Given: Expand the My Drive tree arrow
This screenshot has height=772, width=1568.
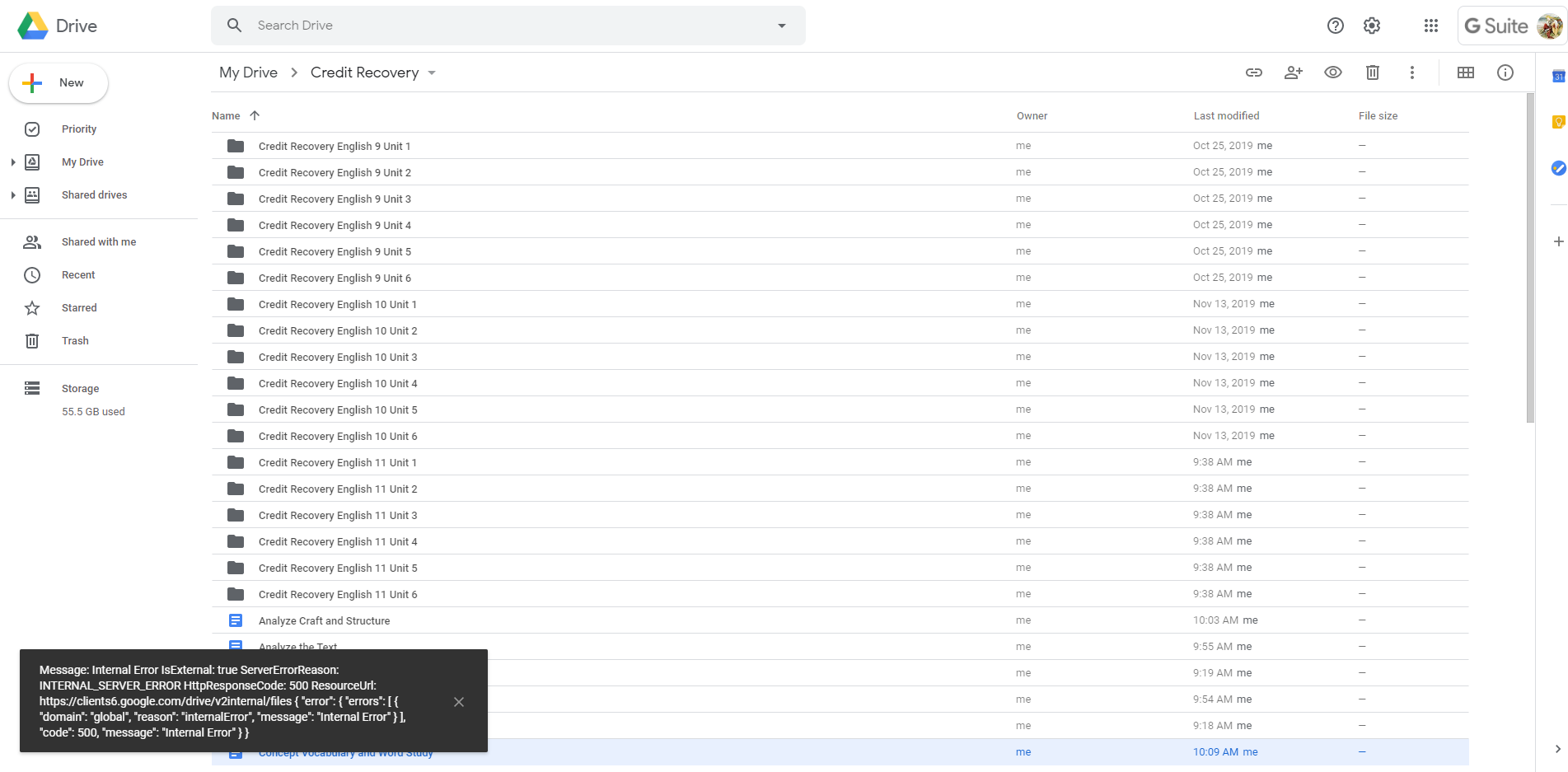Looking at the screenshot, I should pos(13,162).
